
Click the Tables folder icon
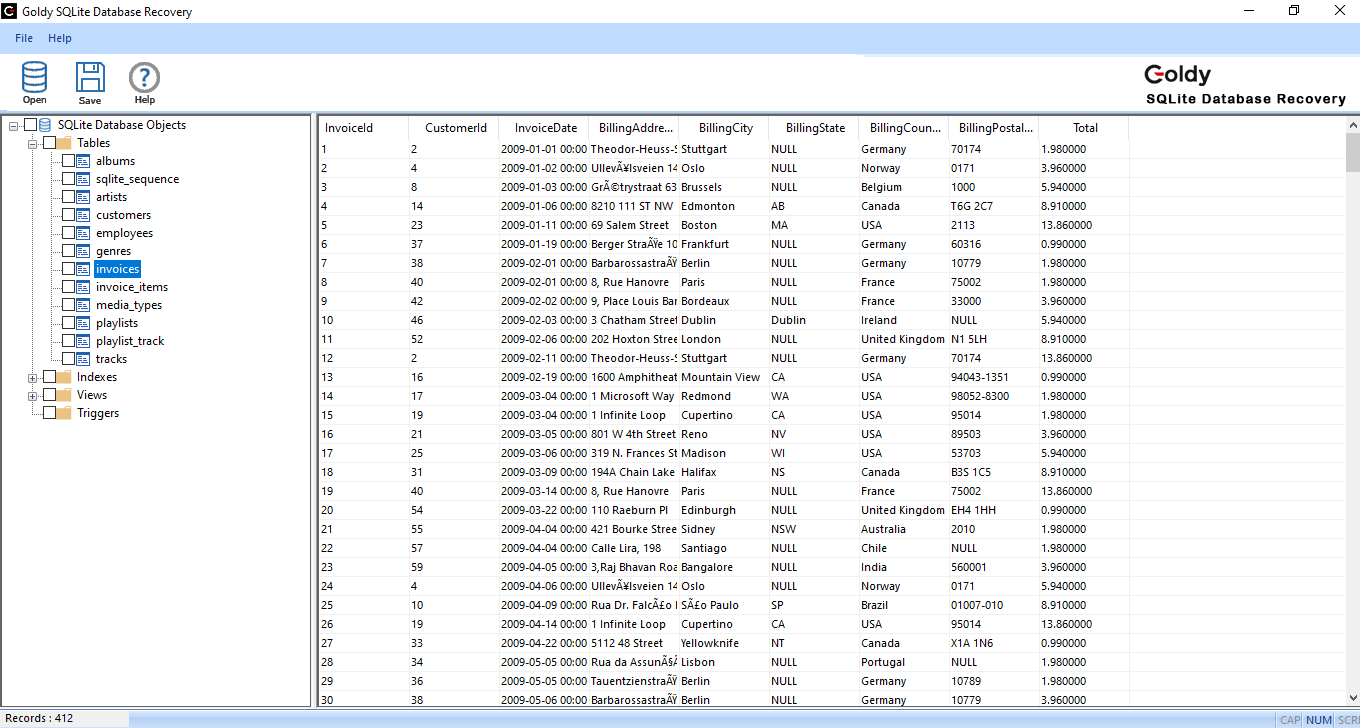(x=64, y=143)
